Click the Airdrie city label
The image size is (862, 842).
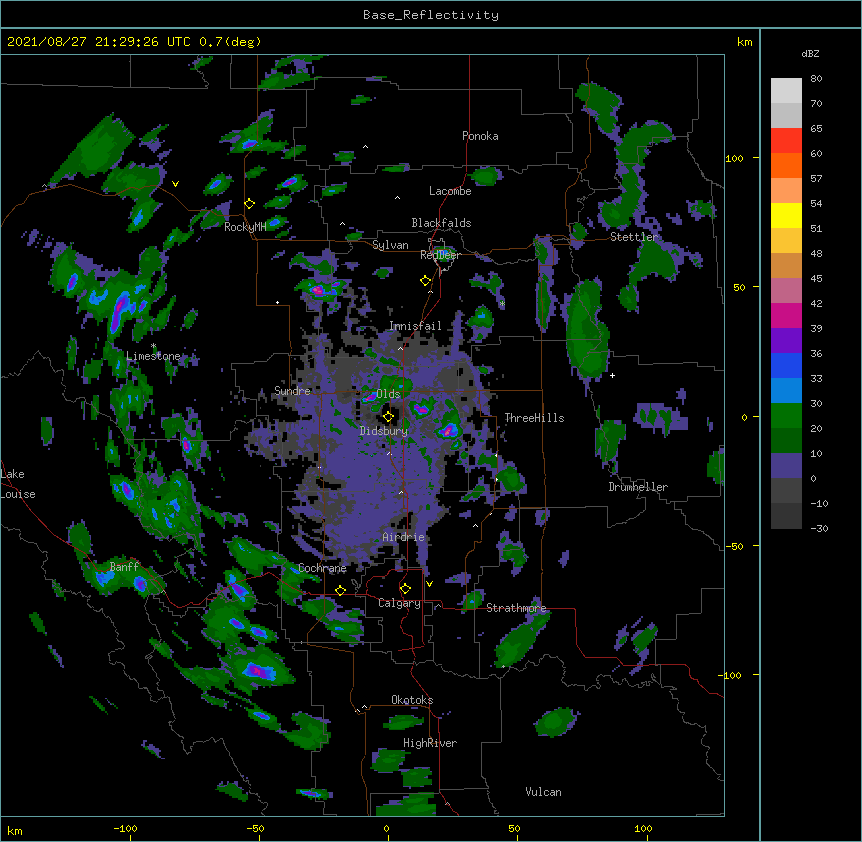(x=404, y=537)
